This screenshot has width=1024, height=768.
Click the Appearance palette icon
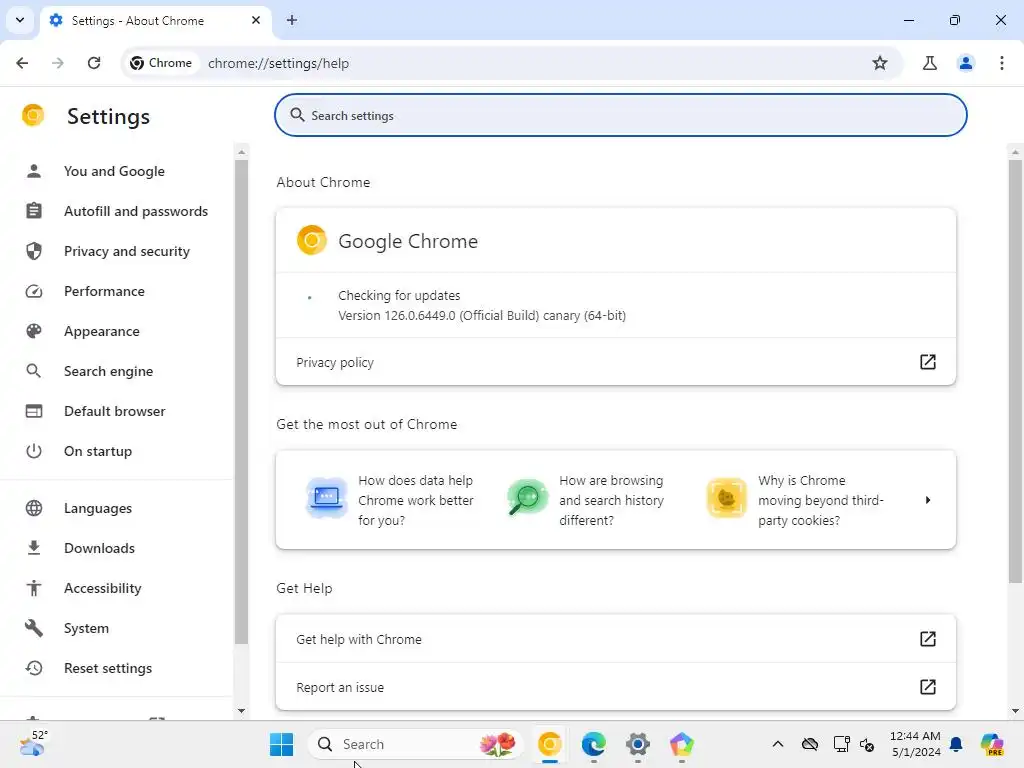click(x=34, y=331)
